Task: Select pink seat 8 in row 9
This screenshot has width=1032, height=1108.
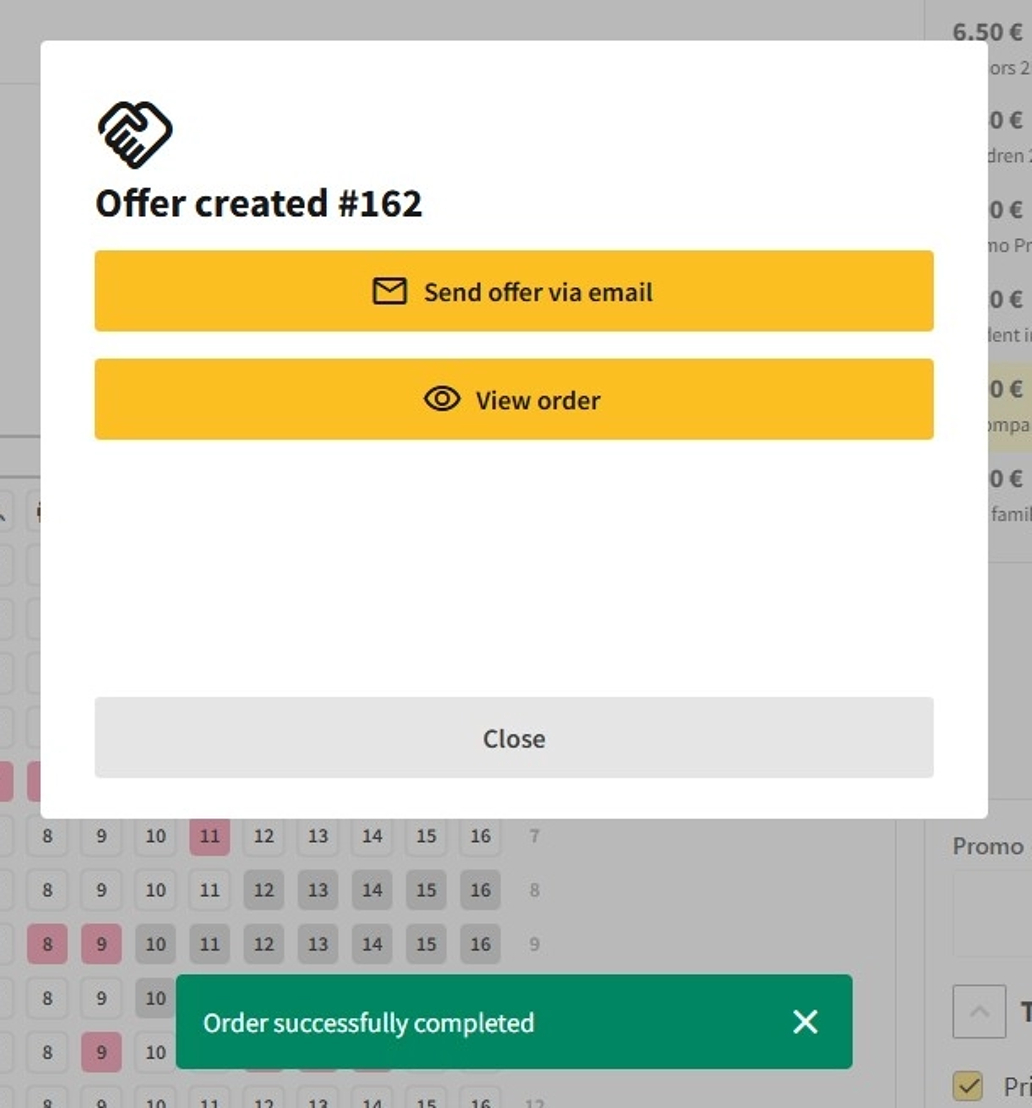Action: 47,944
